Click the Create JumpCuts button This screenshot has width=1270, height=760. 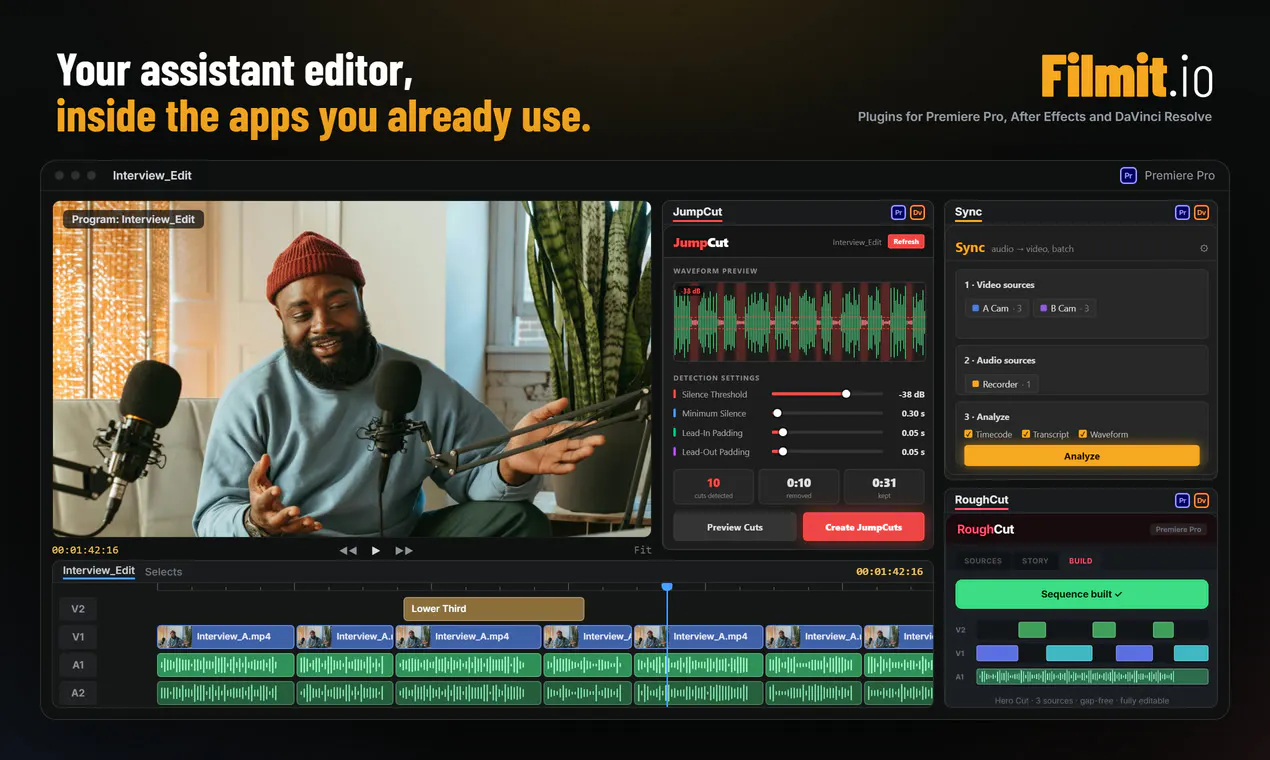pos(864,527)
